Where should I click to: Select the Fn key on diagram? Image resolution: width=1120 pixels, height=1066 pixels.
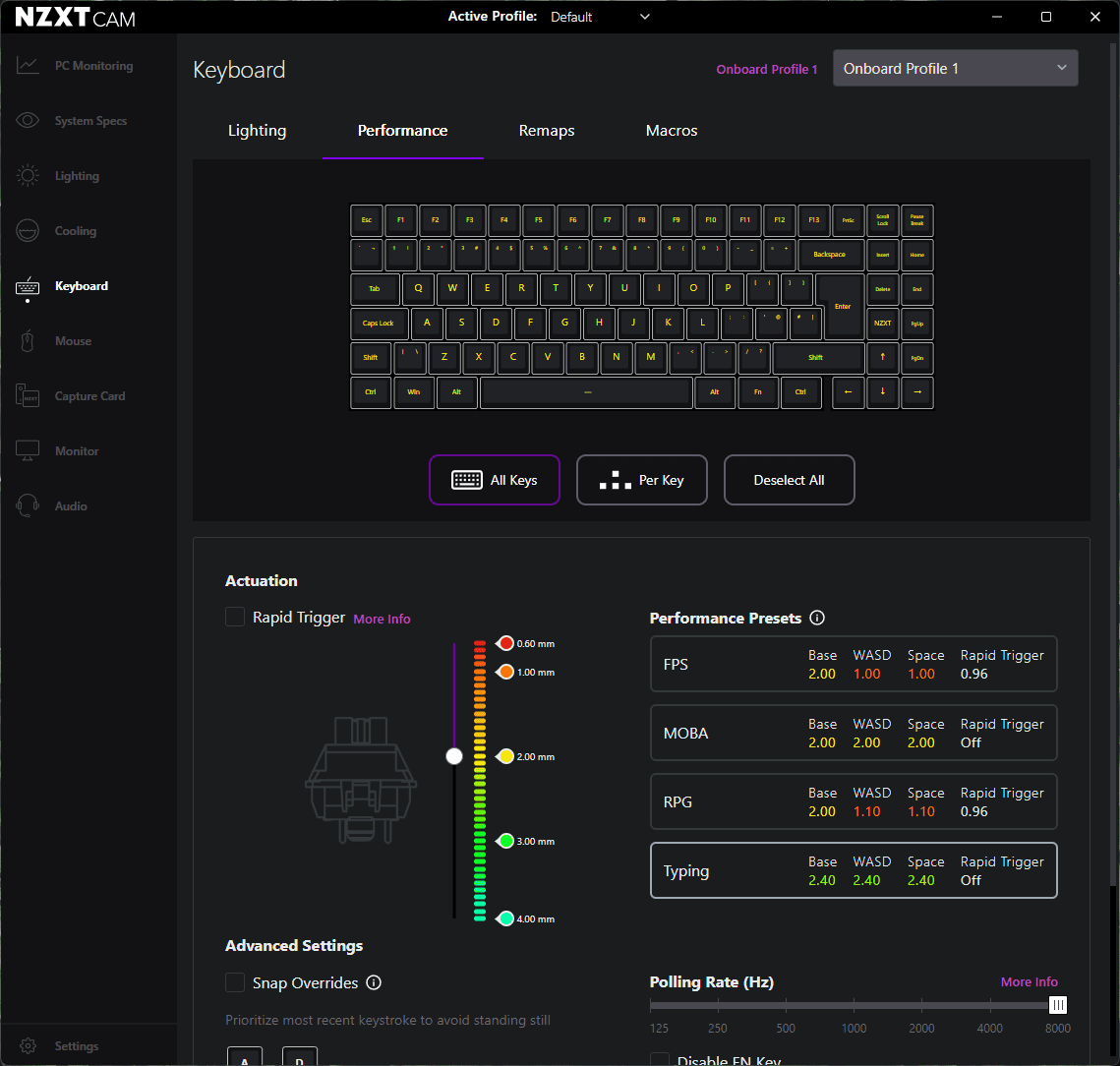(x=758, y=392)
